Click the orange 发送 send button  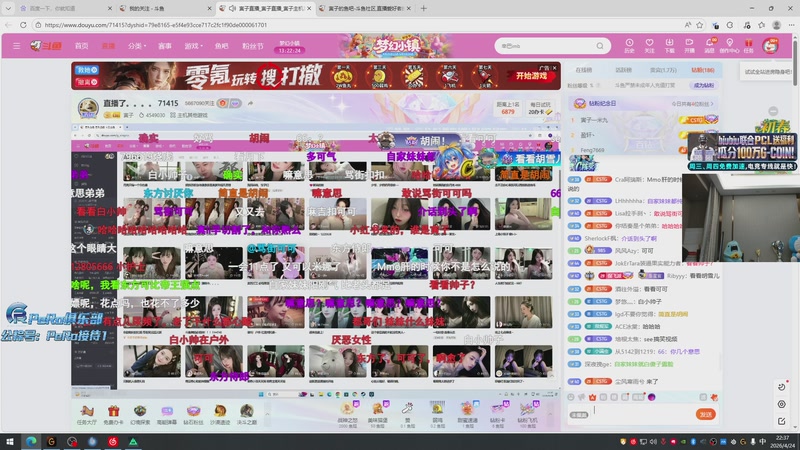point(706,414)
